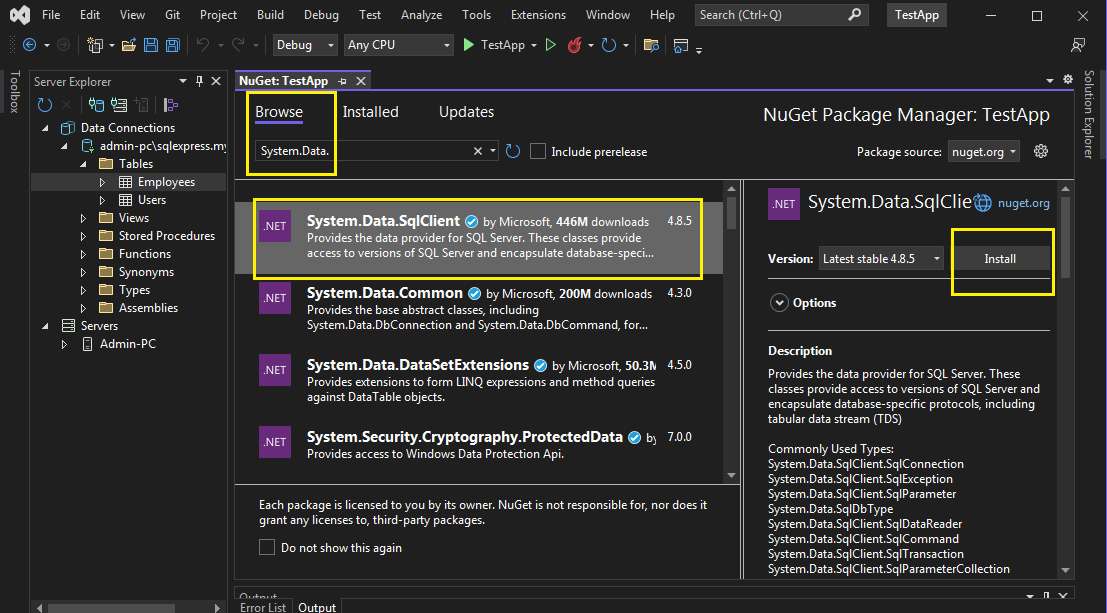Refresh the Server Explorer panel
This screenshot has height=613, width=1107.
(x=44, y=104)
